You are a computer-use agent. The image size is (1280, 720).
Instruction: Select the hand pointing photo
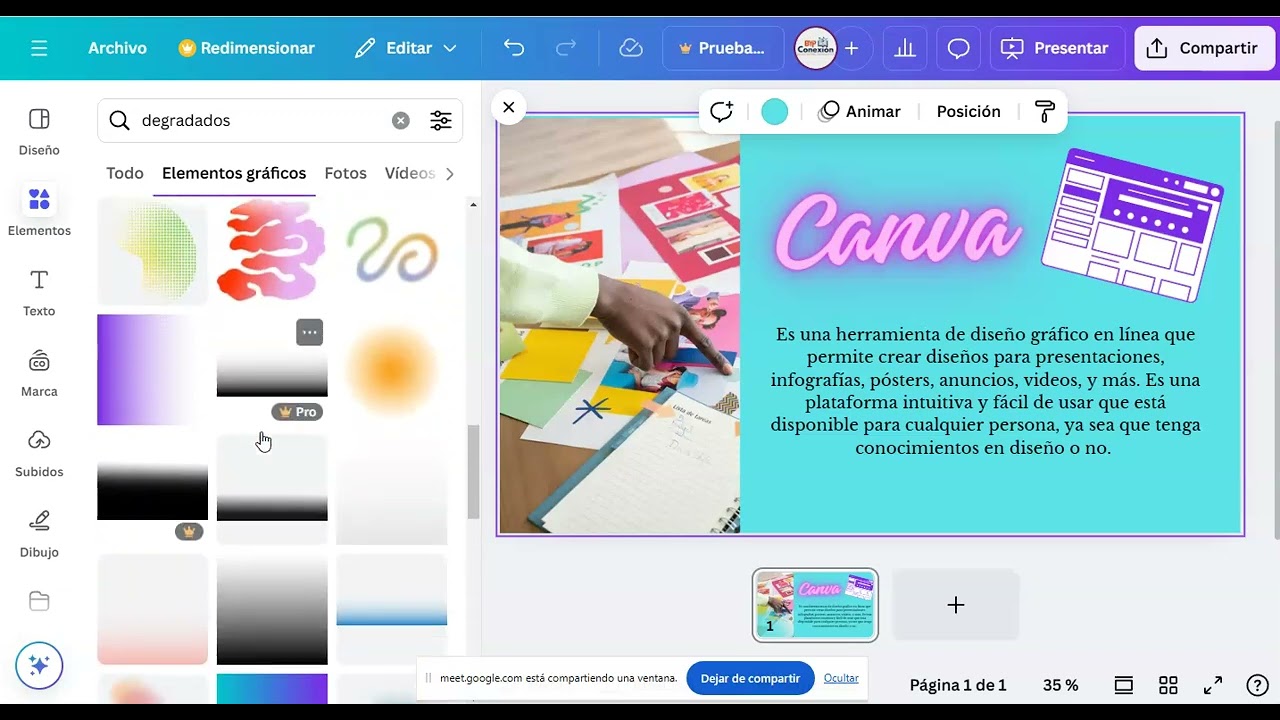click(620, 325)
